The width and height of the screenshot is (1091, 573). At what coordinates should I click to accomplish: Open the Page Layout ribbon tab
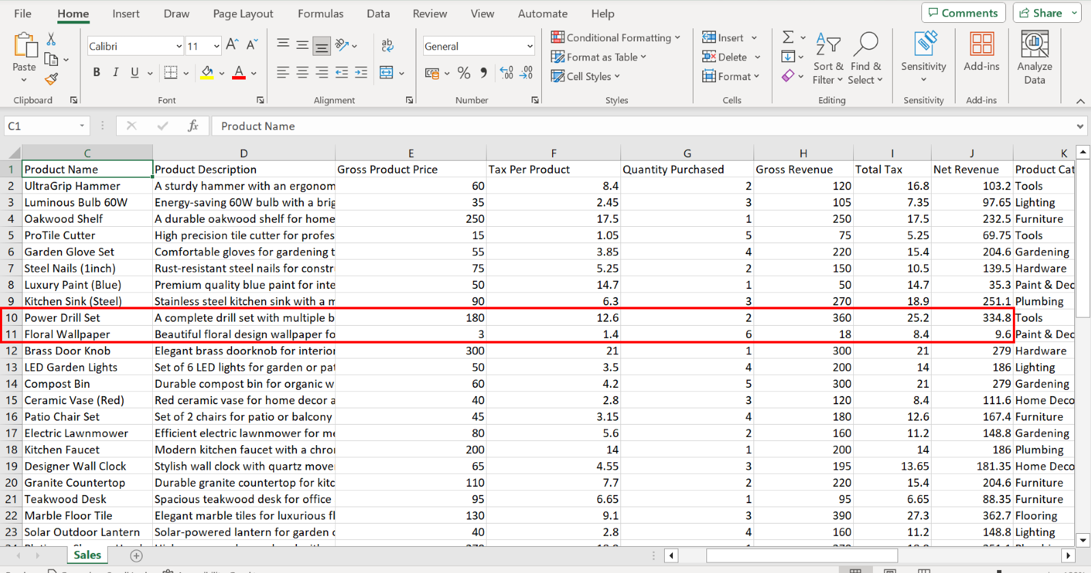pos(243,14)
